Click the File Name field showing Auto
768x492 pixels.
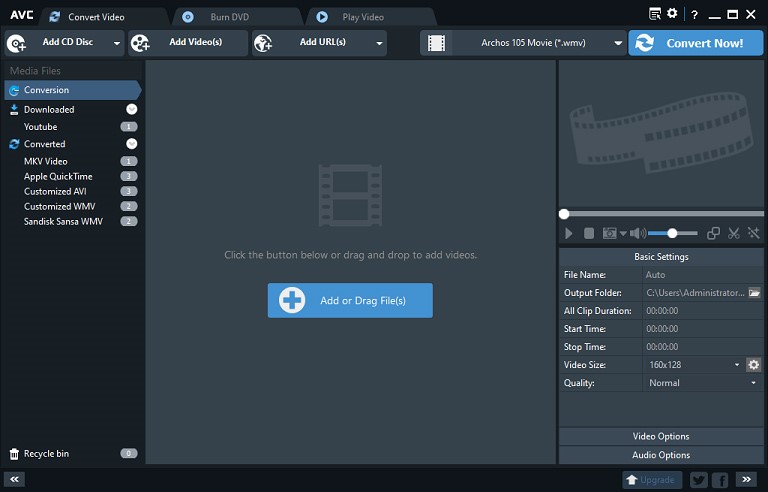click(702, 275)
